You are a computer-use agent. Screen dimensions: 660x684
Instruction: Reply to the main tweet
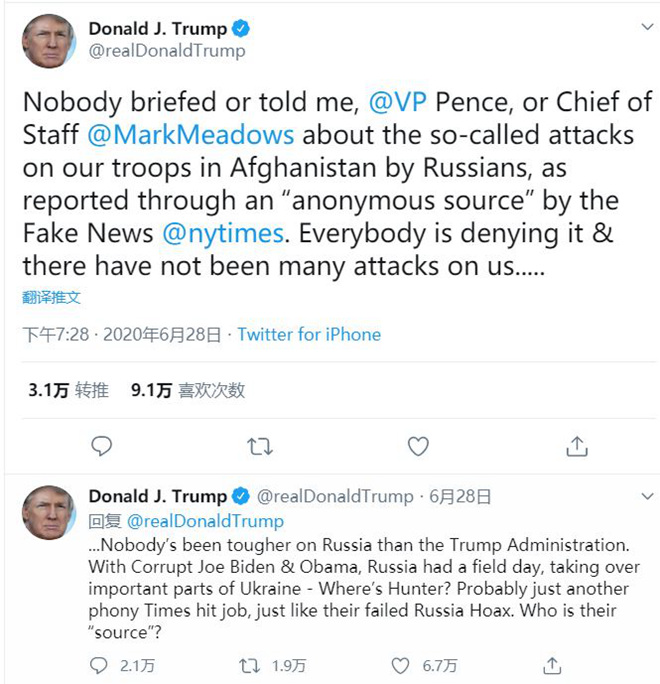[101, 446]
